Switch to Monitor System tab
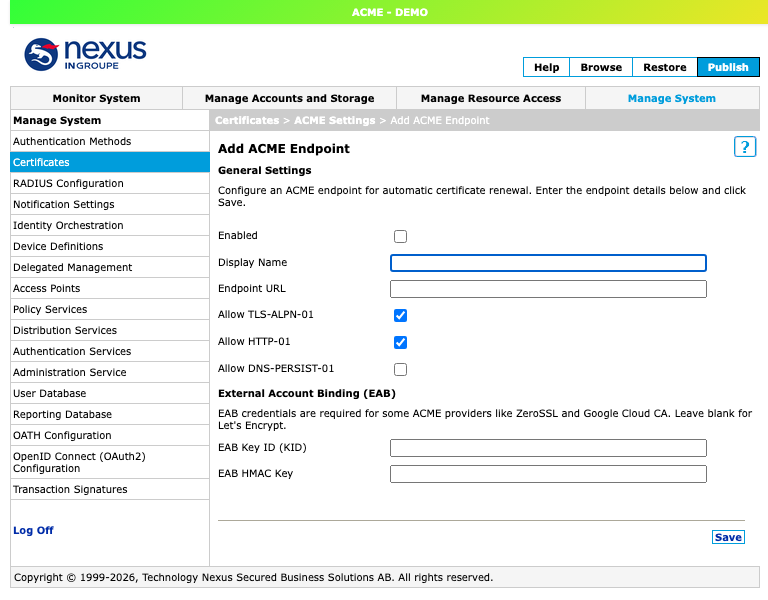This screenshot has width=768, height=600. [96, 98]
